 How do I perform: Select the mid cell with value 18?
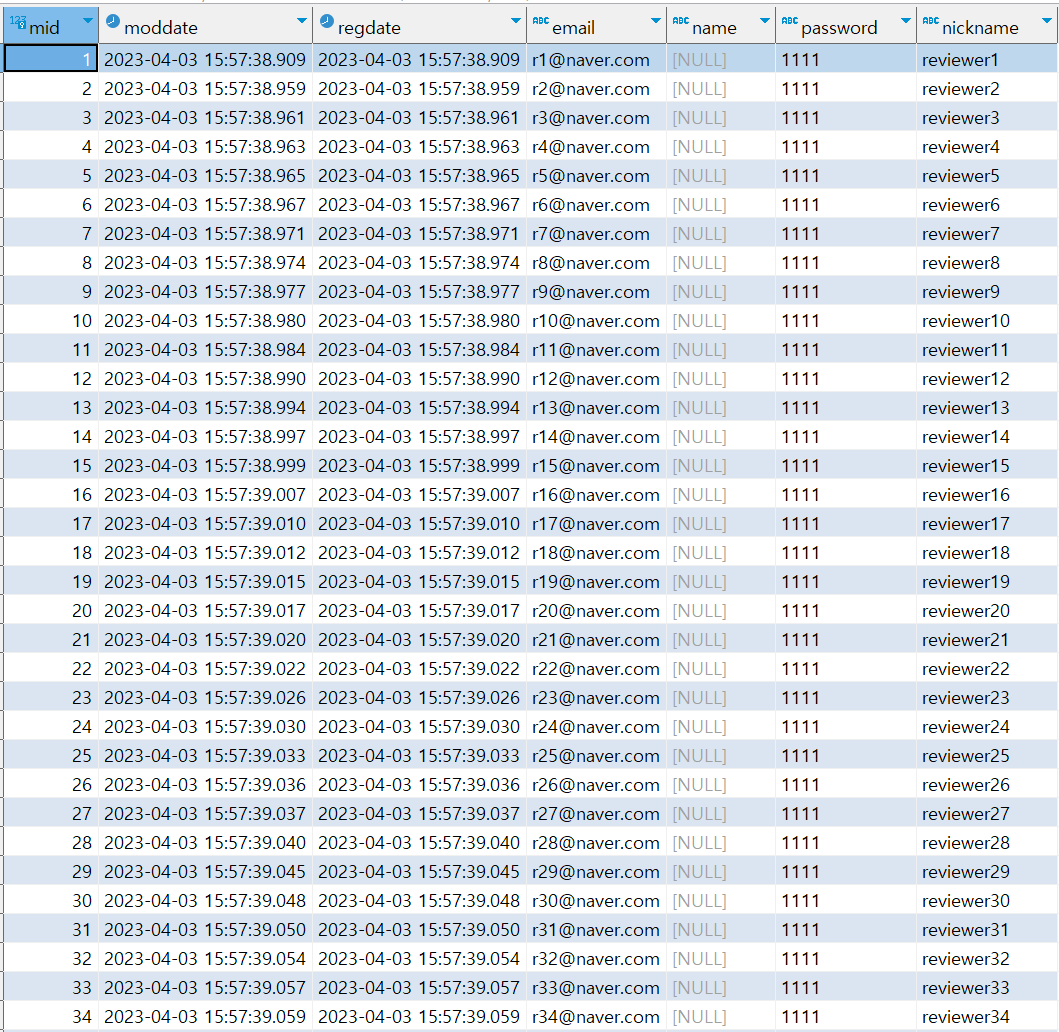coord(51,553)
